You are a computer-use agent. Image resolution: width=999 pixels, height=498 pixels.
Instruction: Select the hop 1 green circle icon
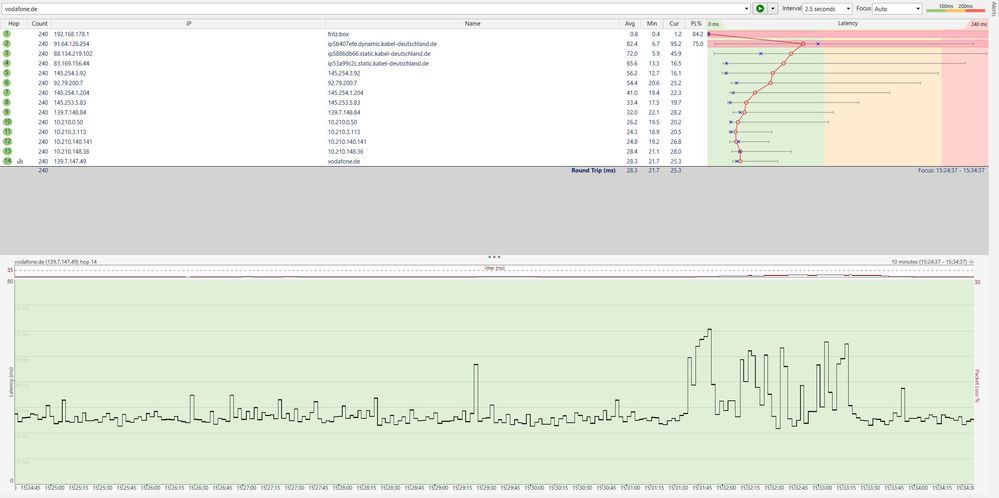pyautogui.click(x=7, y=33)
